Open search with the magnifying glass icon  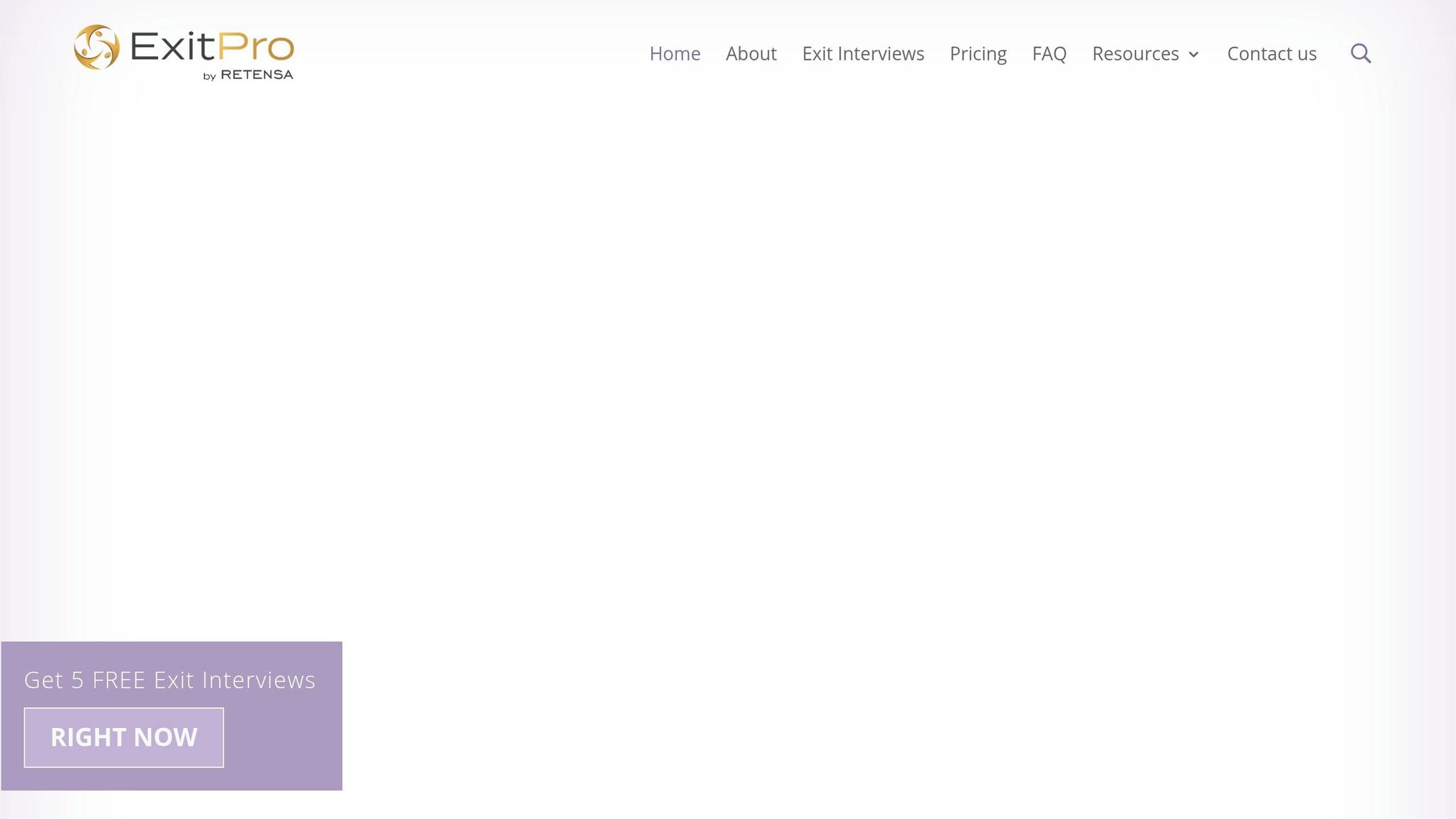pyautogui.click(x=1361, y=53)
